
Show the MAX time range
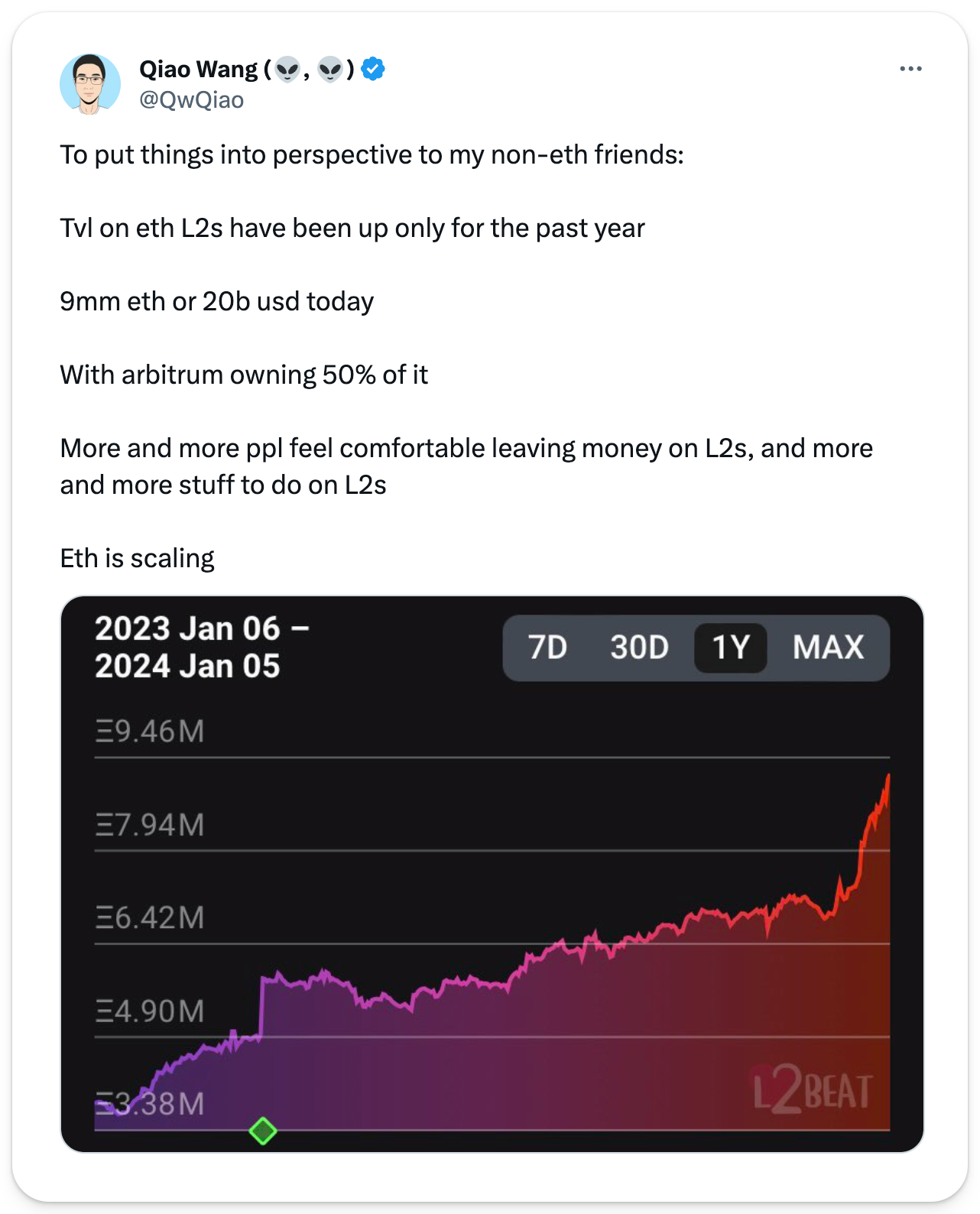(828, 648)
